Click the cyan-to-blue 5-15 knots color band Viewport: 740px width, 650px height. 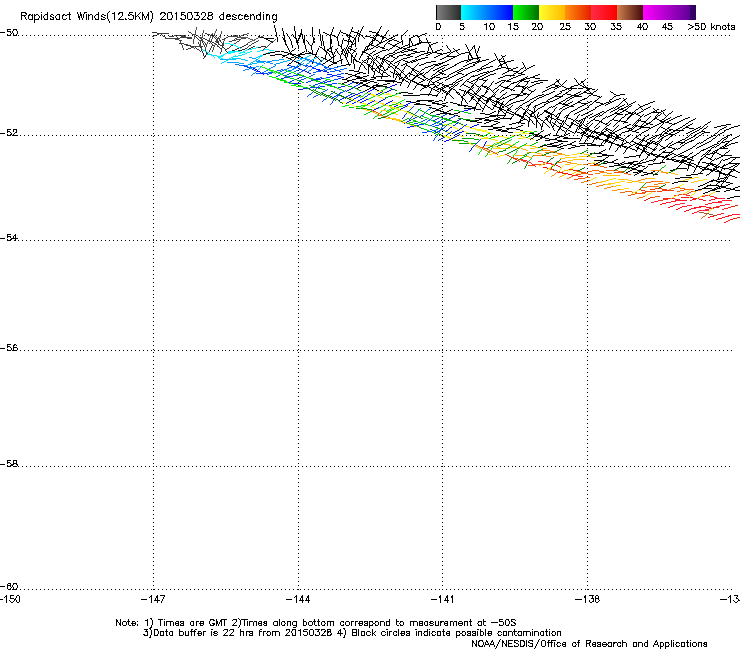click(487, 12)
